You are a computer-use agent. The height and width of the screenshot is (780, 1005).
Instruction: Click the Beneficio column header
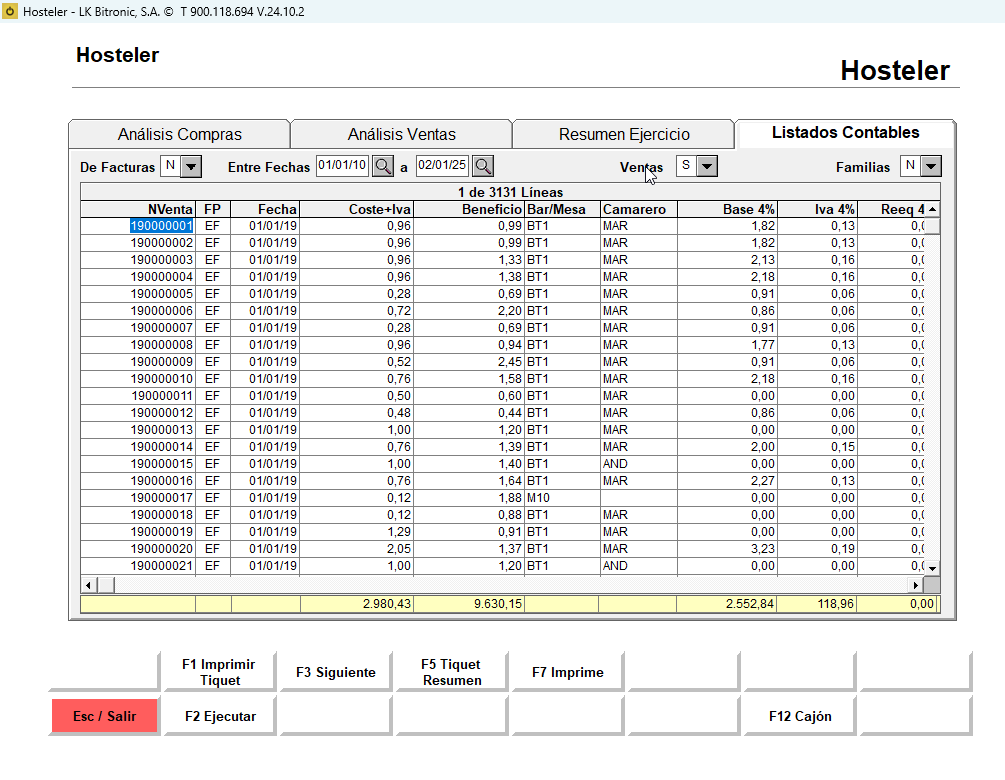(469, 210)
